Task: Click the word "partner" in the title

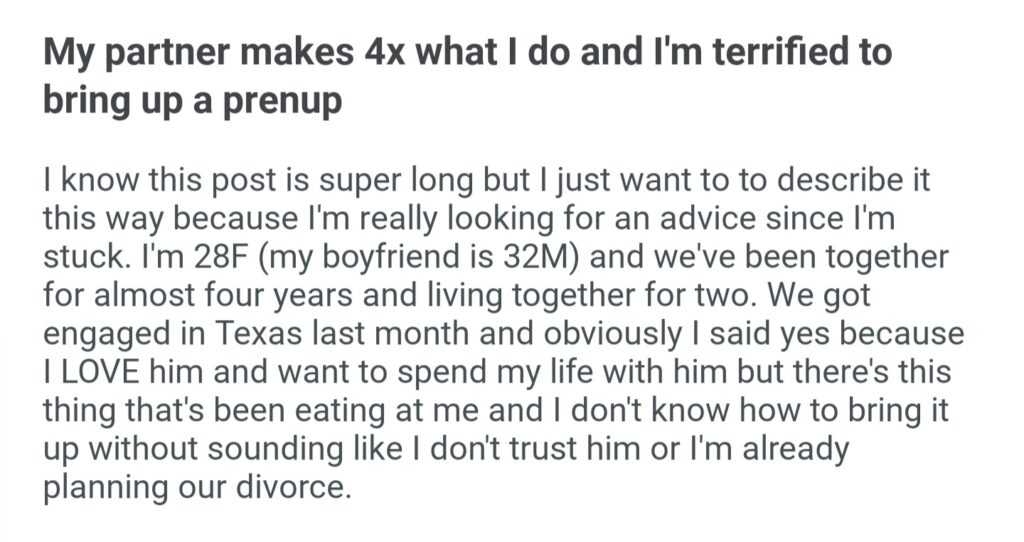Action: pos(173,51)
